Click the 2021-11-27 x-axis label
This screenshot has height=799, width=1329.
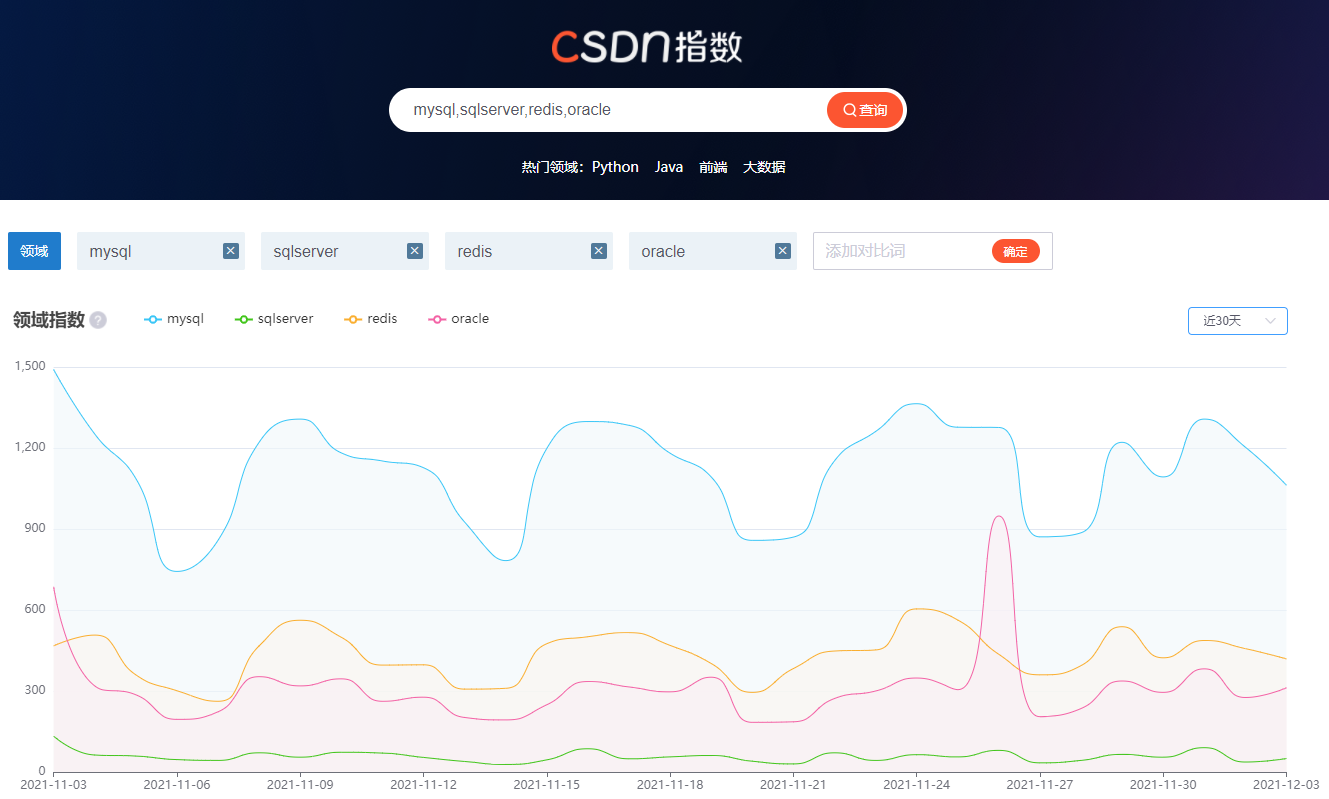coord(1039,785)
